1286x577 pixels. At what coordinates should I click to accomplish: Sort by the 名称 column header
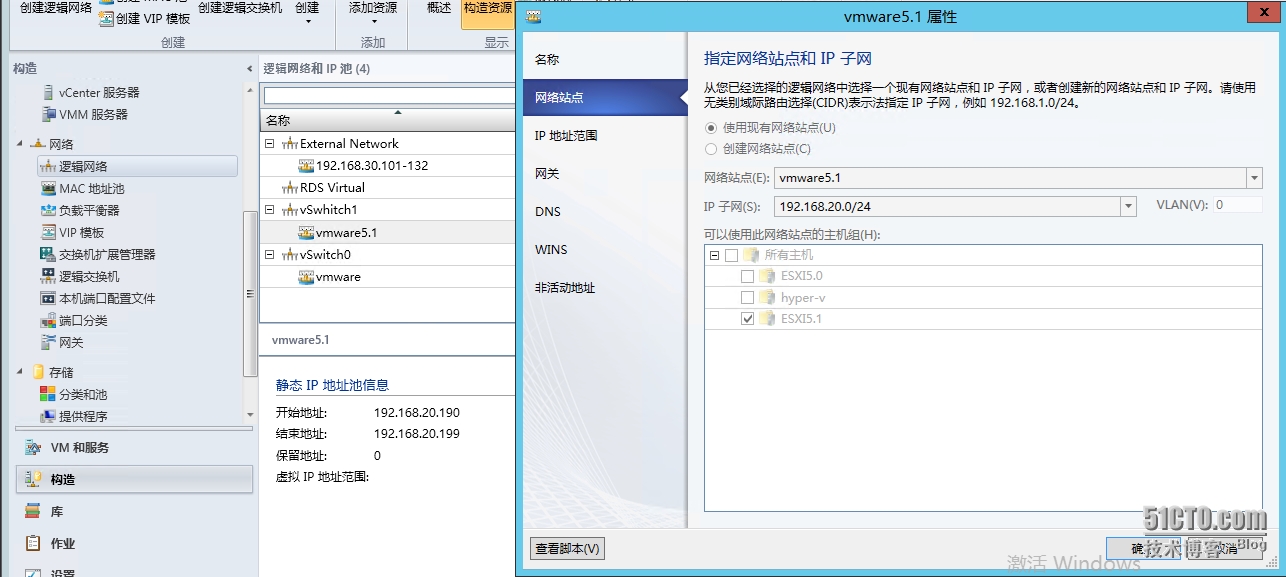click(389, 121)
